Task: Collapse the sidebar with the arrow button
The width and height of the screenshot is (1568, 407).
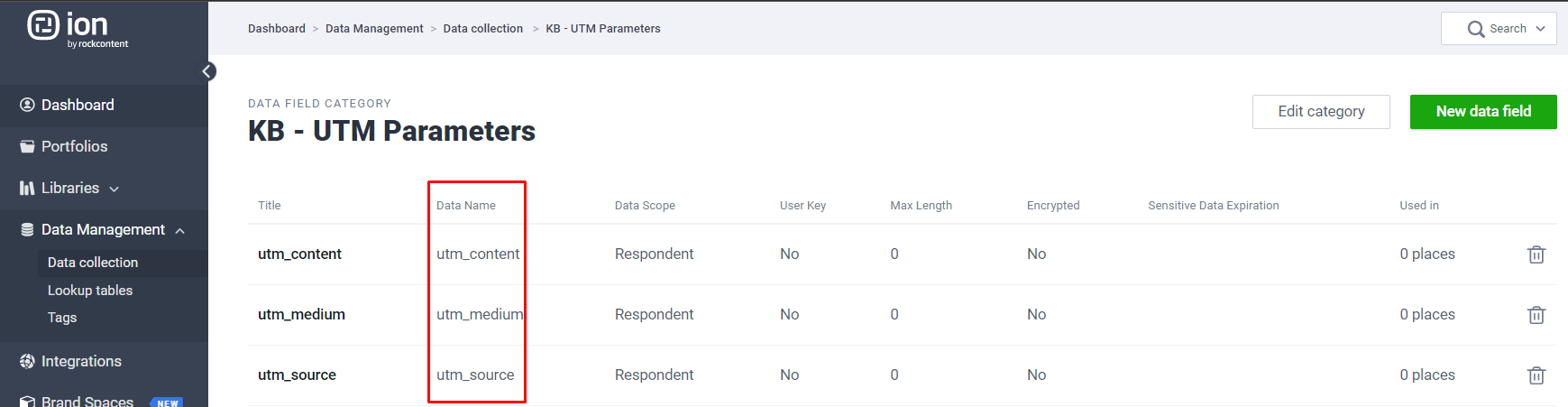Action: [208, 71]
